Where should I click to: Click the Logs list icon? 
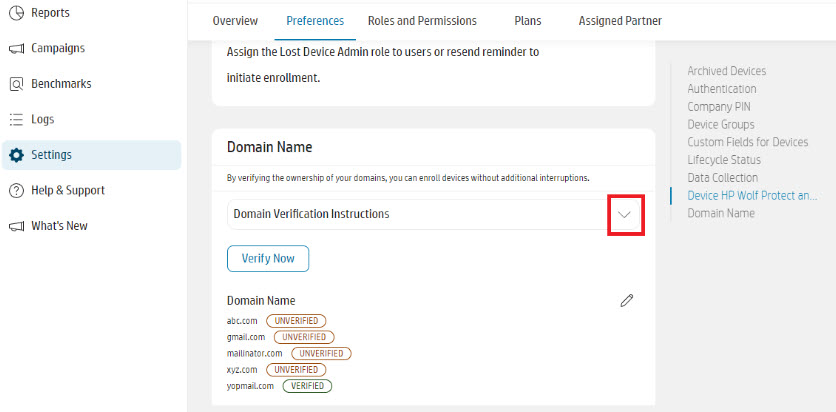click(16, 119)
